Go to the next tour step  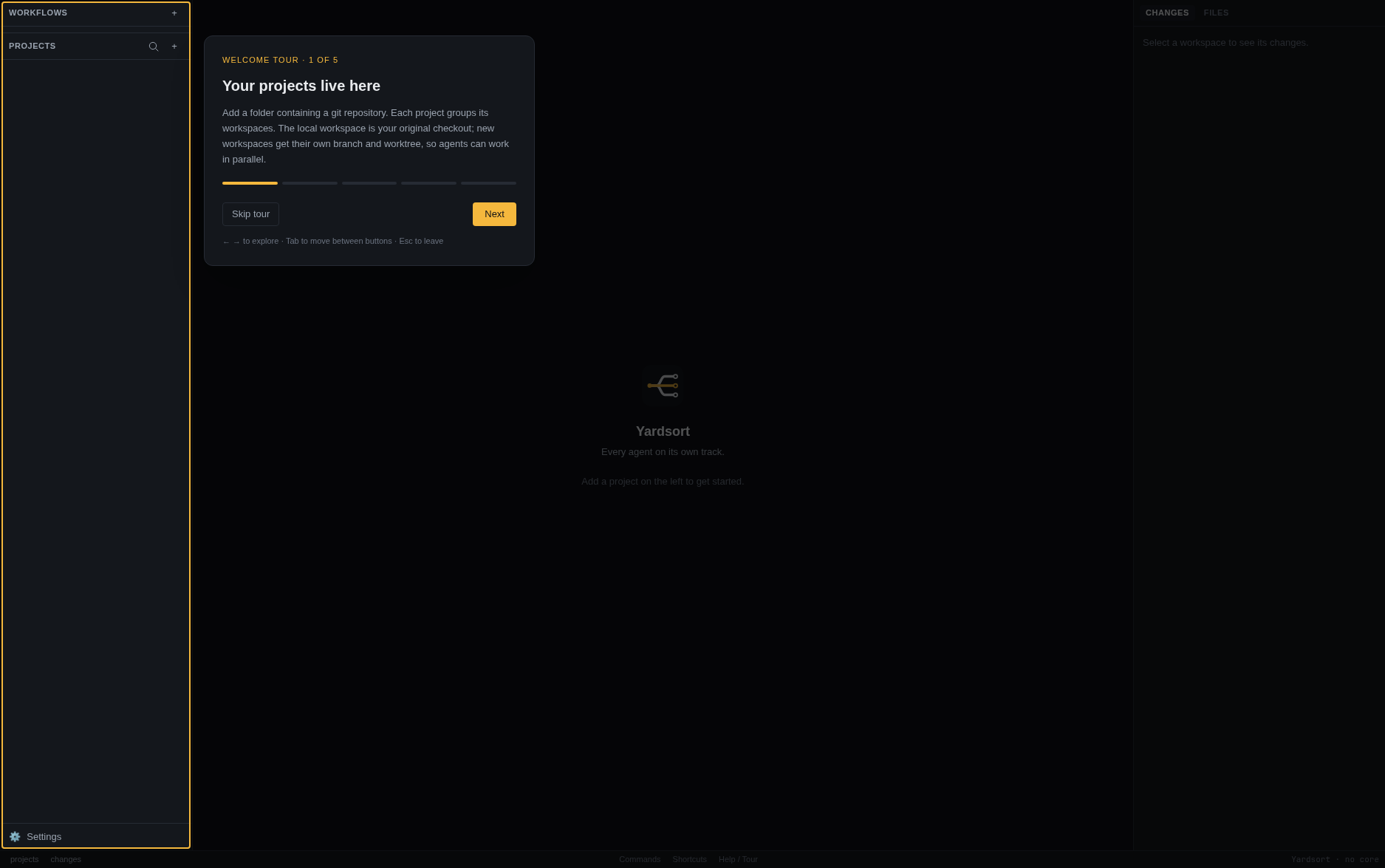tap(494, 214)
